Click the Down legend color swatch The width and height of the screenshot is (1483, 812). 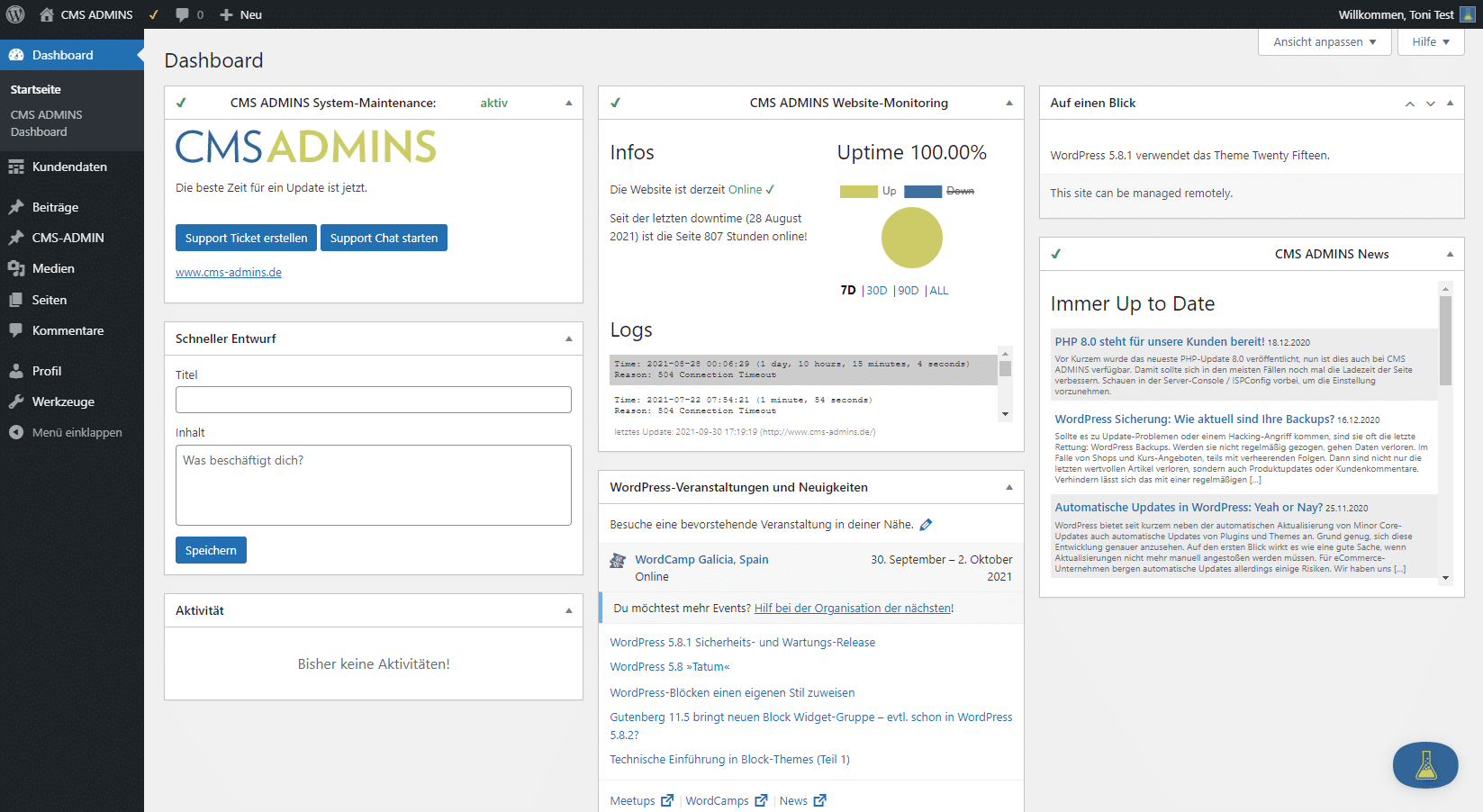click(922, 191)
